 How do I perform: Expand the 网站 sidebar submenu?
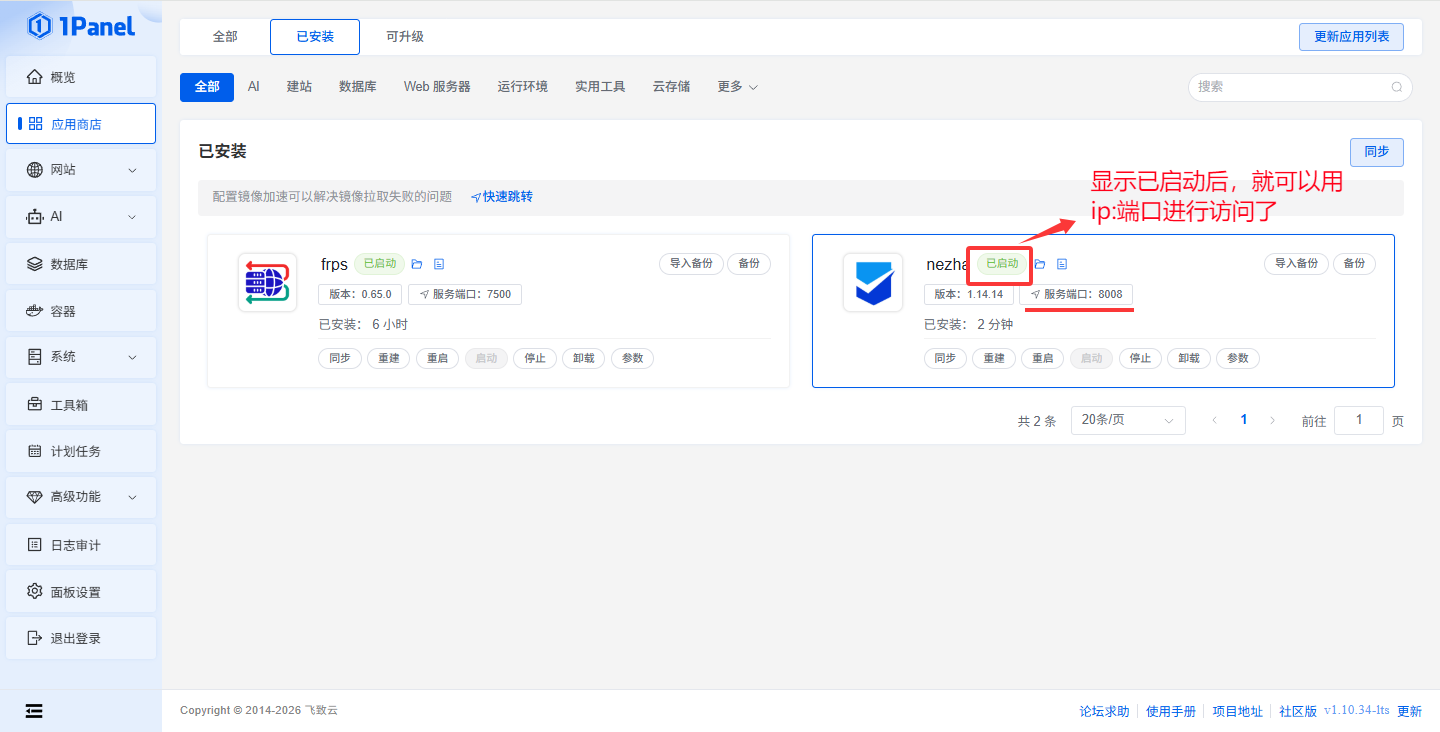click(132, 170)
